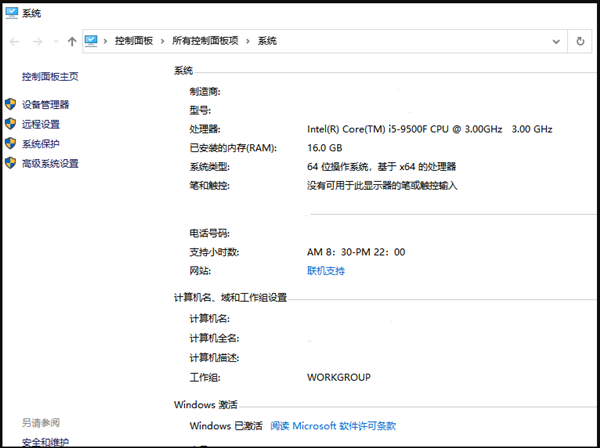Image resolution: width=600 pixels, height=448 pixels.
Task: Click the computer icon in the address bar
Action: [91, 41]
